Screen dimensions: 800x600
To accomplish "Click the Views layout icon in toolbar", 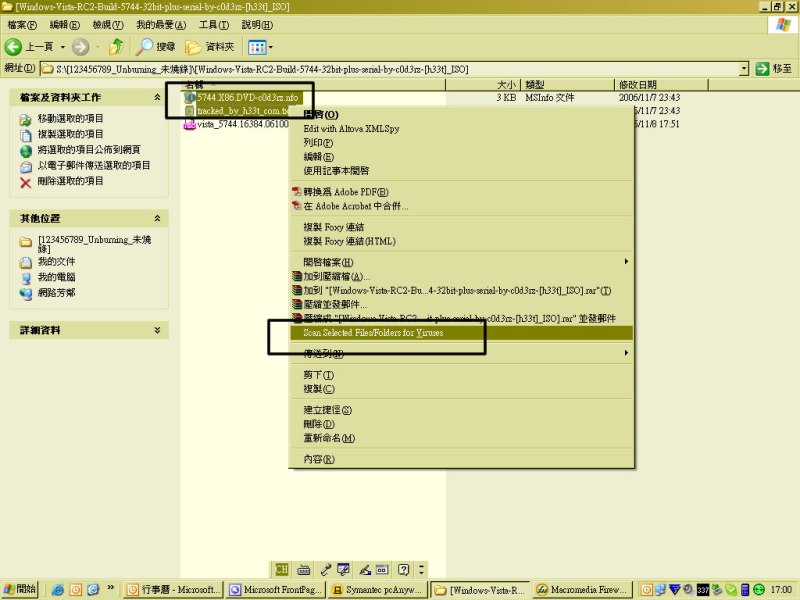I will coord(257,47).
